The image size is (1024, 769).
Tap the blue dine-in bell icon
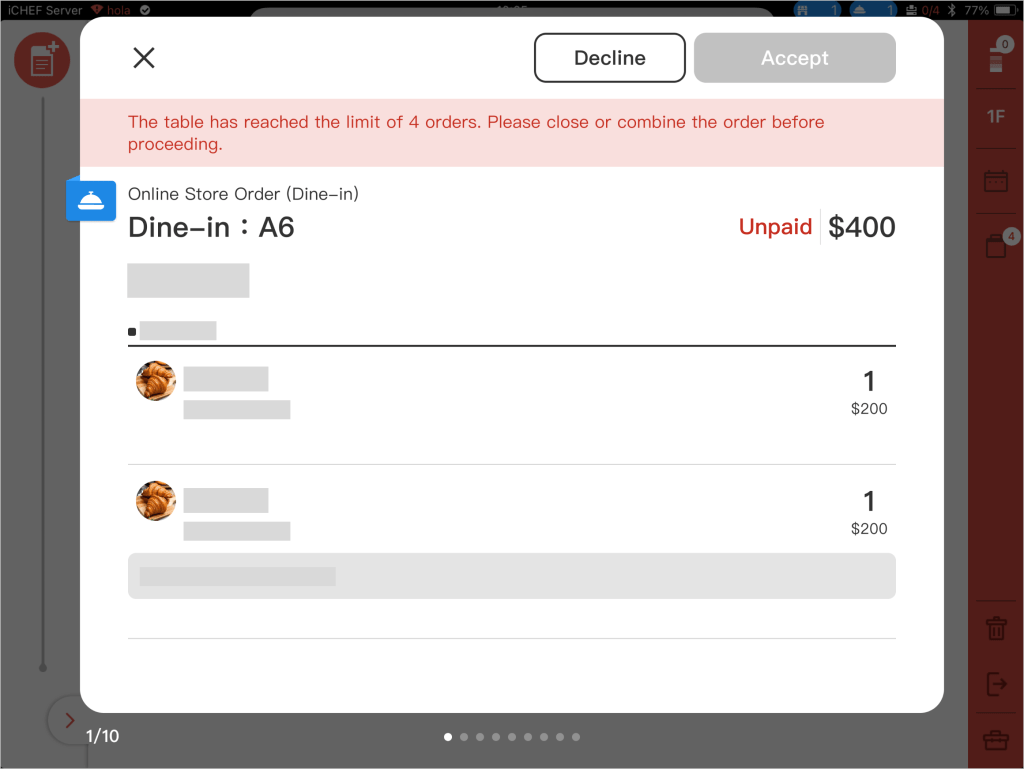tap(91, 199)
